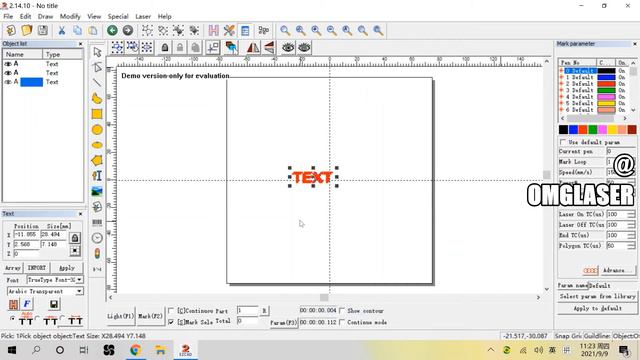The height and width of the screenshot is (360, 640).
Task: Select the Bitmap image tool
Action: (x=97, y=191)
